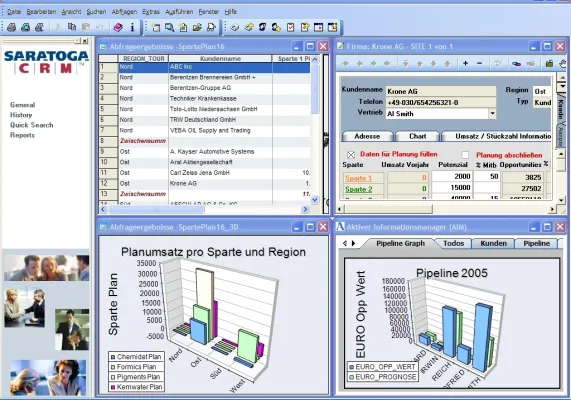Click AIM tab scroll-left arrow
This screenshot has height=400, width=571.
click(x=345, y=243)
